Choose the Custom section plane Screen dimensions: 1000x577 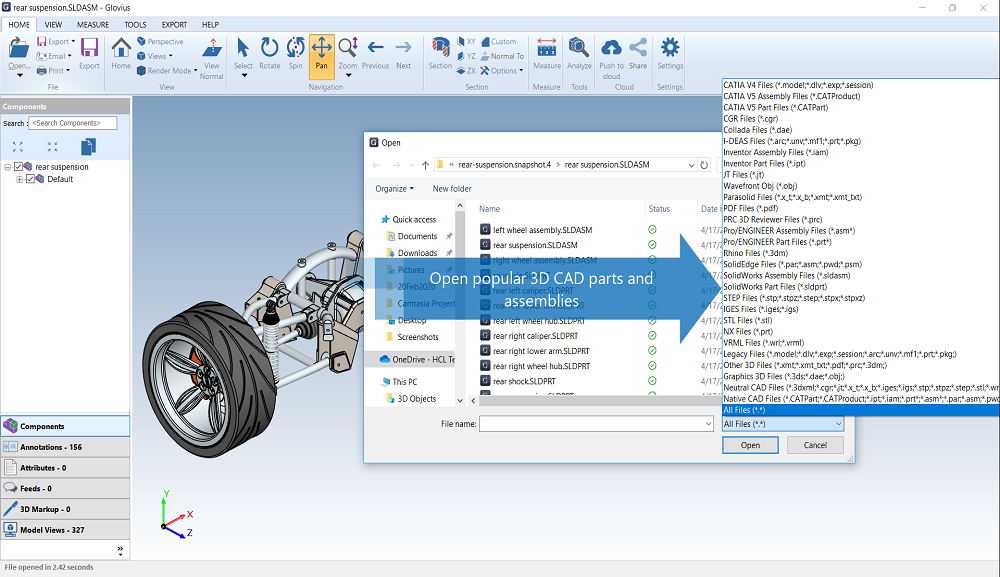499,41
